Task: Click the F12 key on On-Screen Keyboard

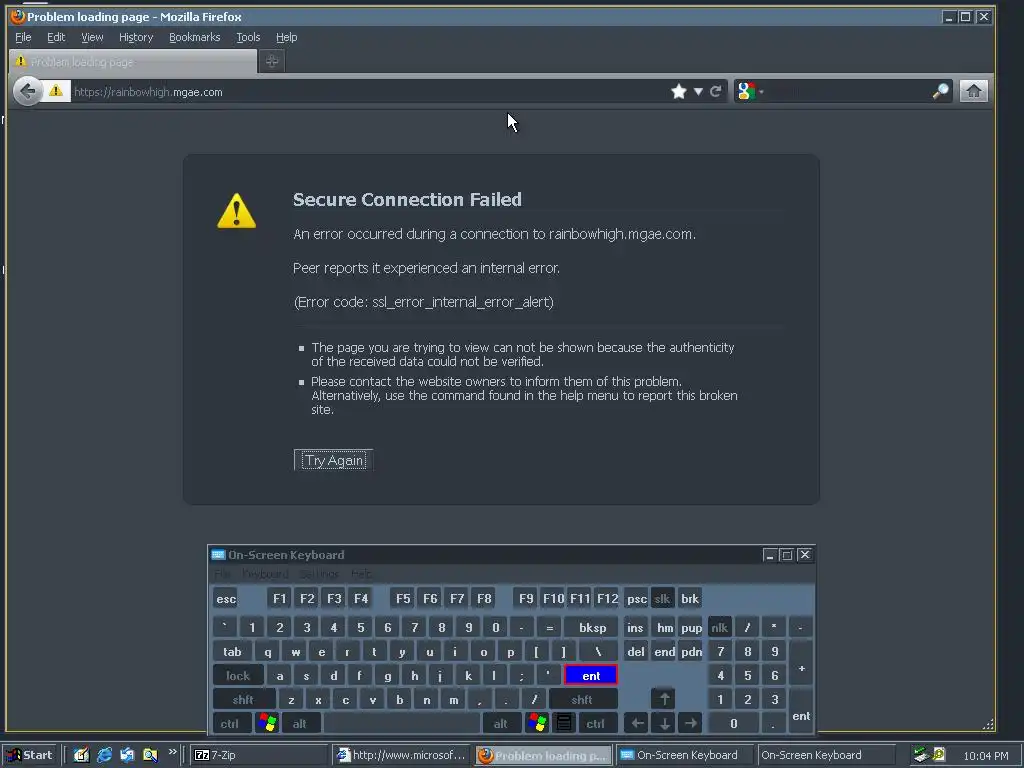Action: click(607, 599)
